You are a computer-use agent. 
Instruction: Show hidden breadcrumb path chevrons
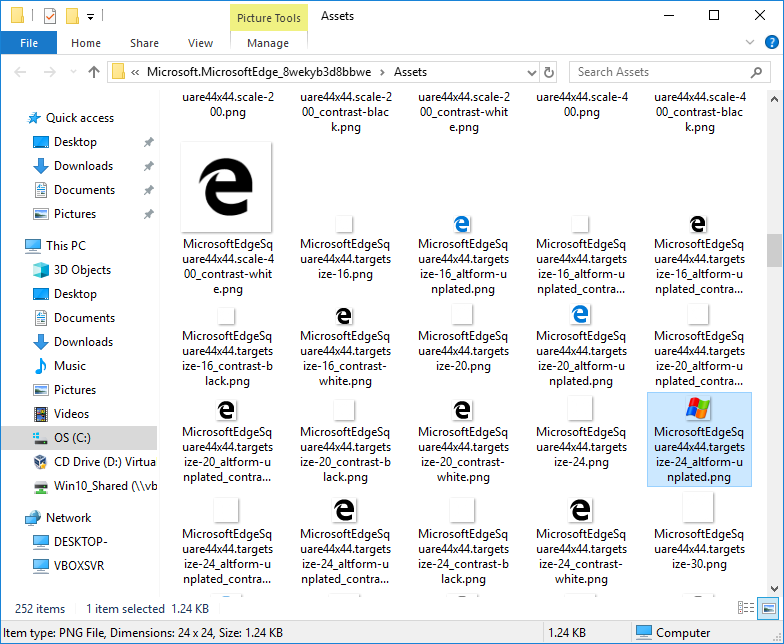(135, 72)
